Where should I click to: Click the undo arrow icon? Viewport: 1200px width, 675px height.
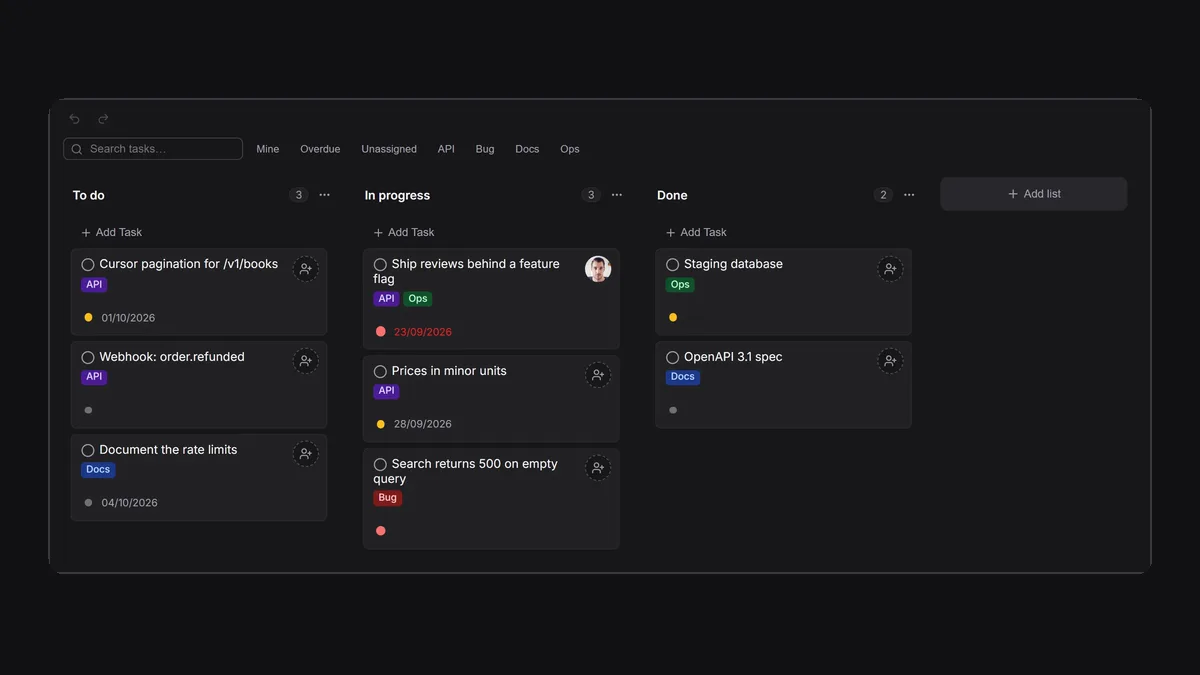[x=74, y=119]
